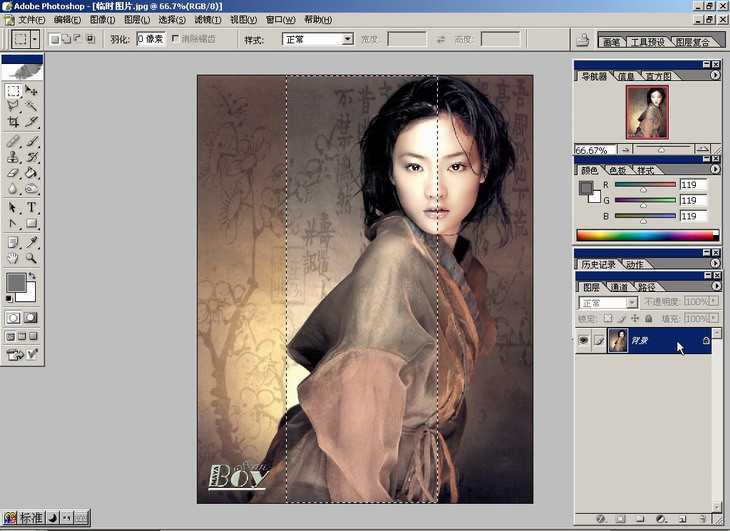Select the Polygonal Lasso tool
The image size is (730, 531).
pyautogui.click(x=13, y=106)
